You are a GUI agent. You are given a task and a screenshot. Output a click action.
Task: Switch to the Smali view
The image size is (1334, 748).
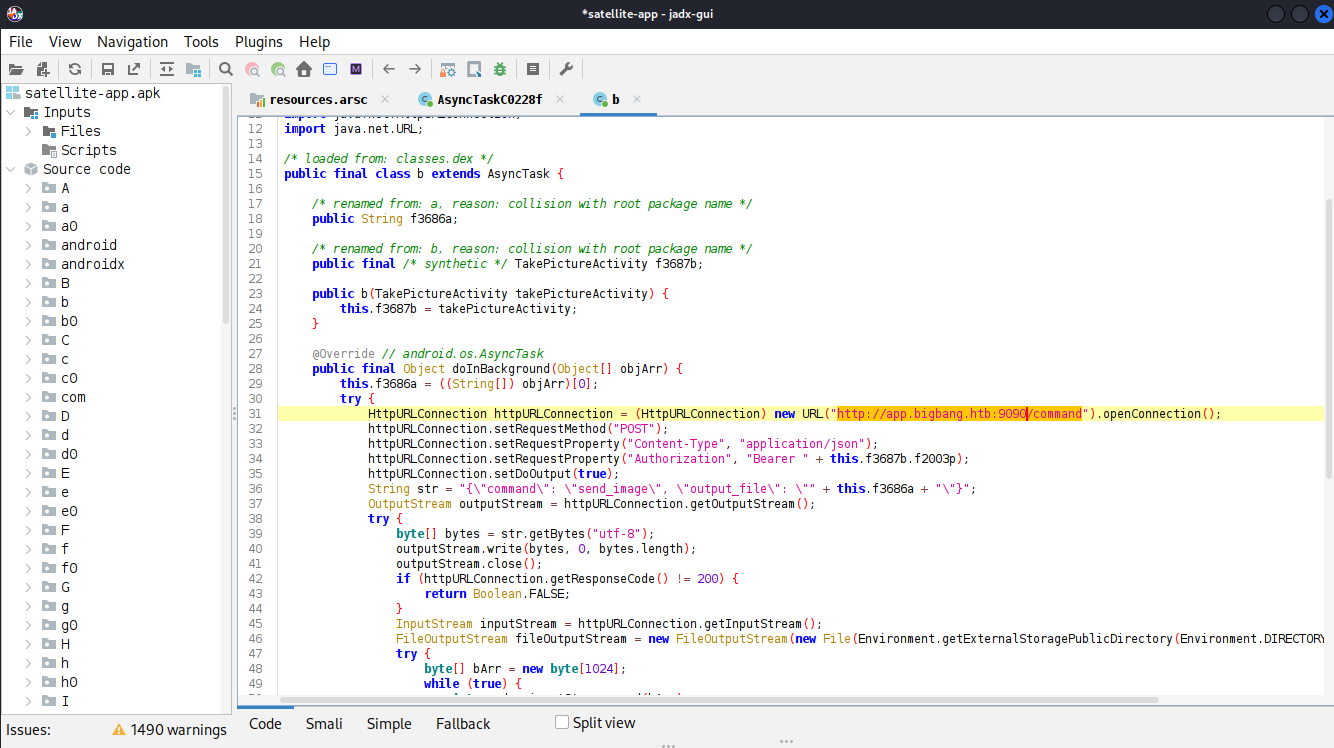[x=324, y=724]
